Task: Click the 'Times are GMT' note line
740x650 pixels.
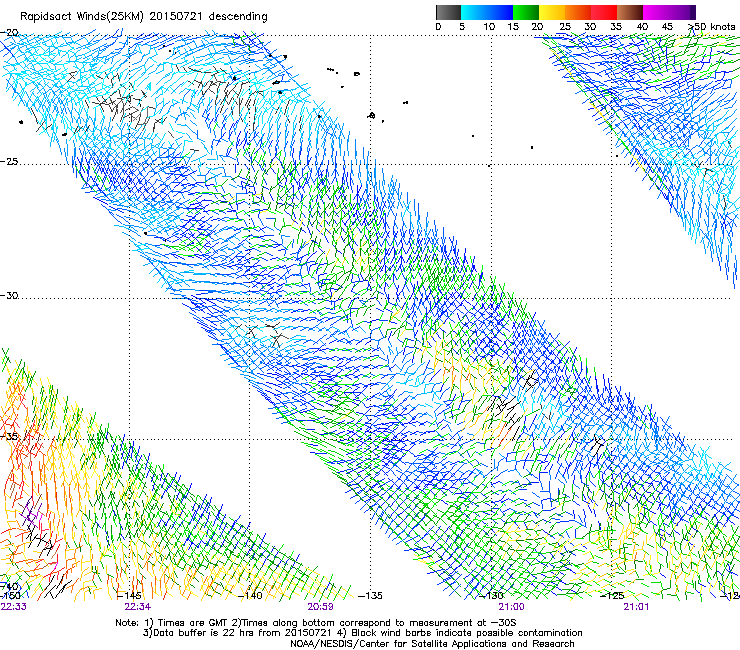Action: (x=316, y=623)
